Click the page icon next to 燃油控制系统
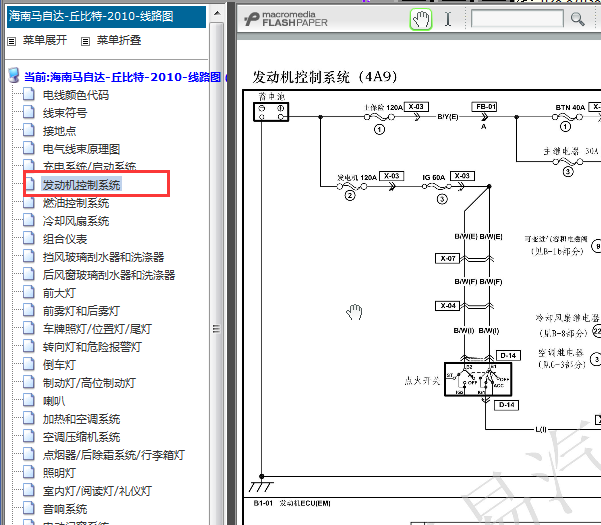This screenshot has height=525, width=601. click(29, 202)
